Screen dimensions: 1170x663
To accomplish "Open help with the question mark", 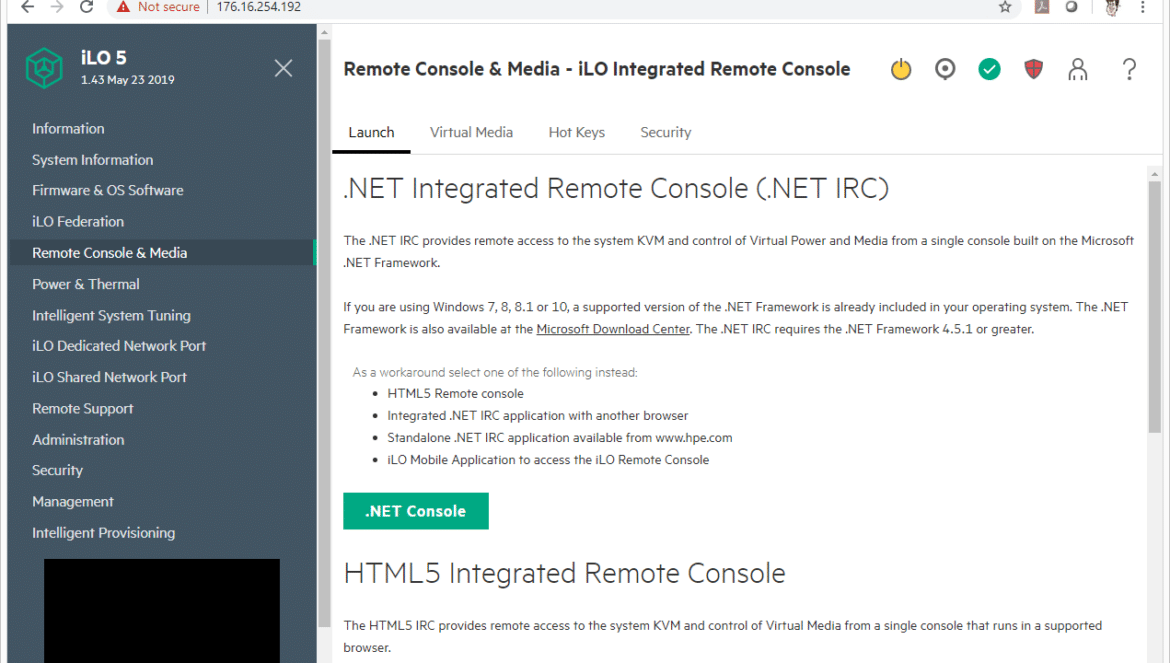I will coord(1130,69).
